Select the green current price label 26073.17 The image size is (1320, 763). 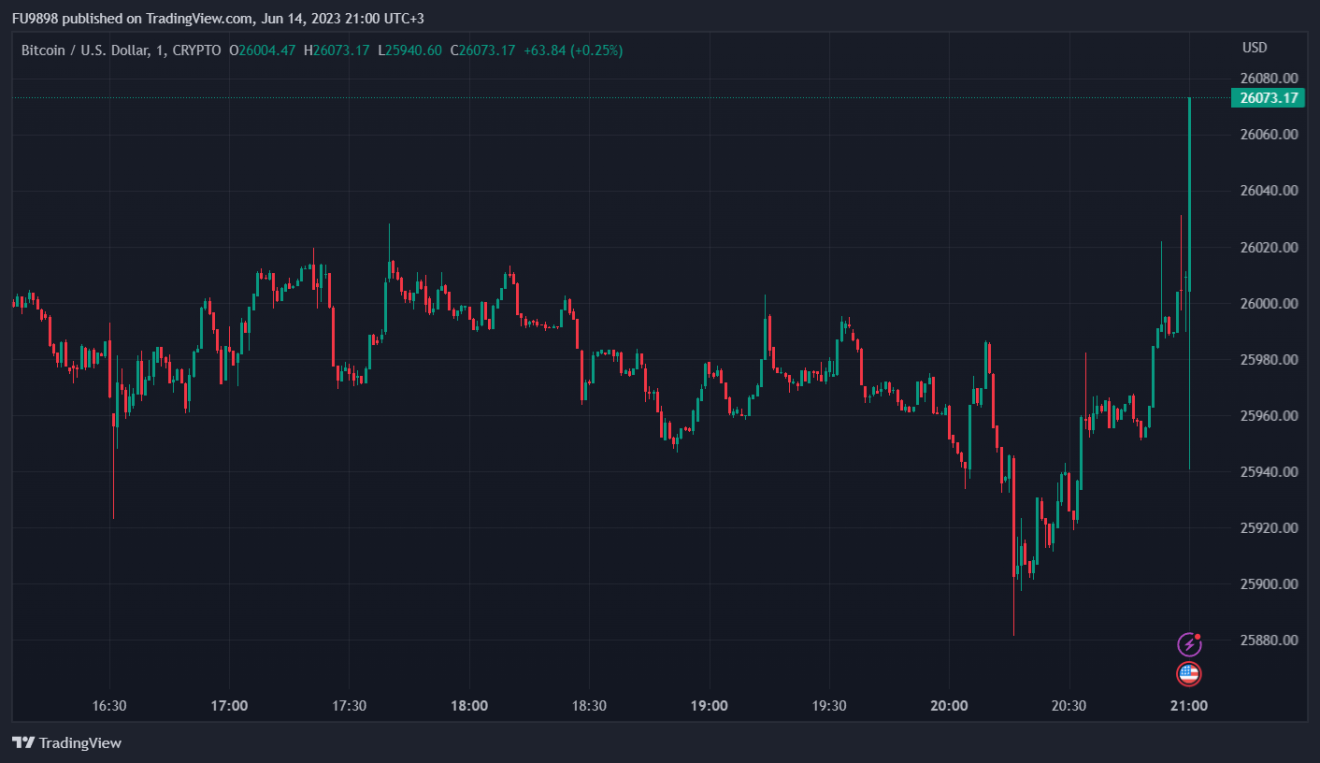[1267, 98]
